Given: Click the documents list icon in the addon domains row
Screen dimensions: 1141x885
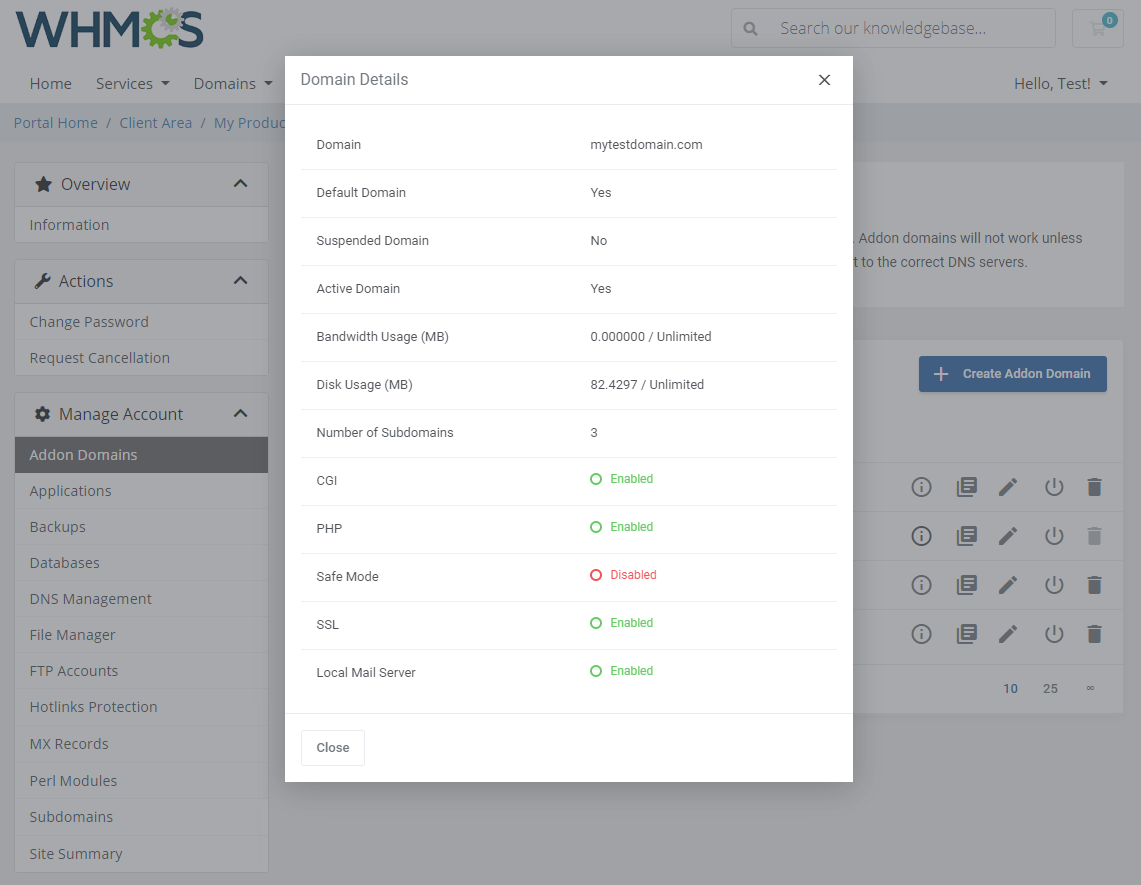Looking at the screenshot, I should pos(966,487).
